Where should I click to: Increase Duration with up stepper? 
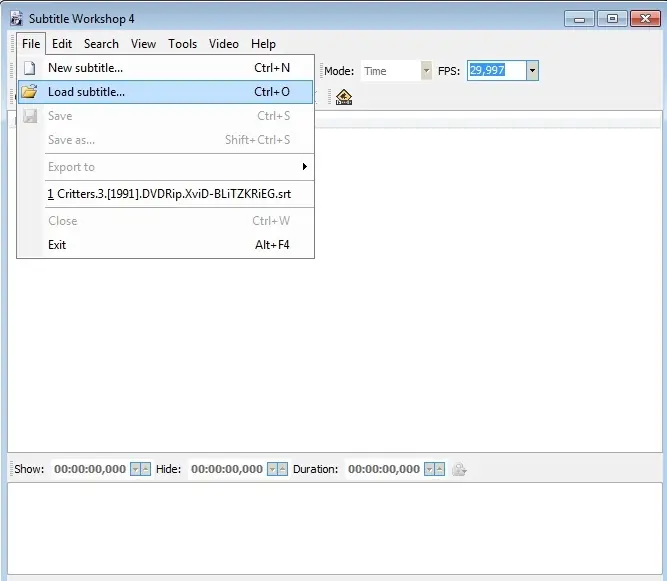point(440,469)
